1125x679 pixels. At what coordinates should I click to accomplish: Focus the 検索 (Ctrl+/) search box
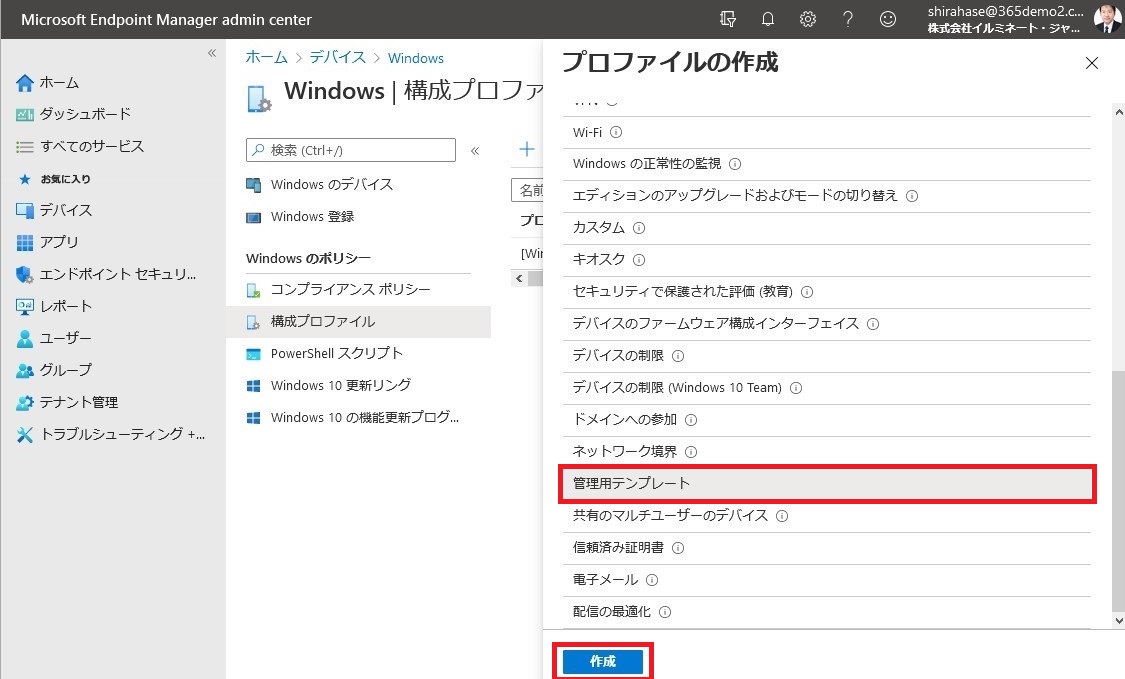pos(351,150)
